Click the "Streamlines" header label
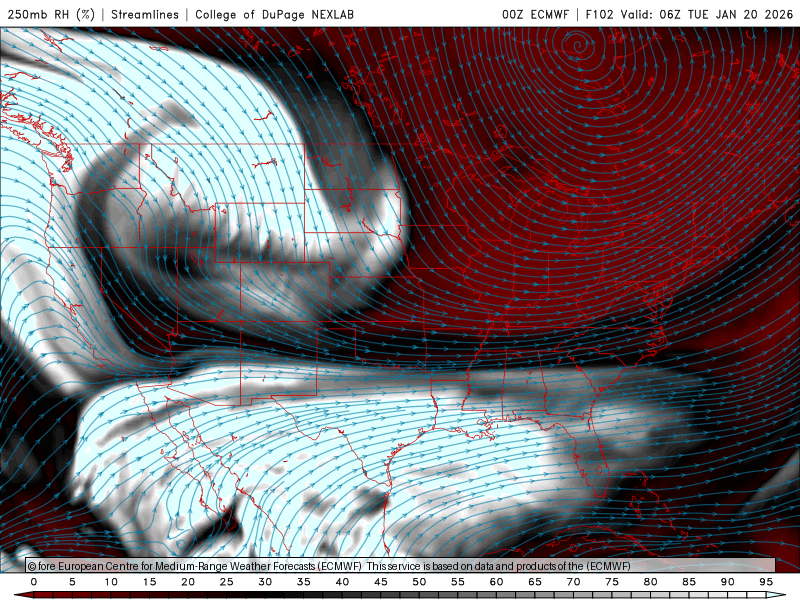The width and height of the screenshot is (800, 600). point(145,14)
